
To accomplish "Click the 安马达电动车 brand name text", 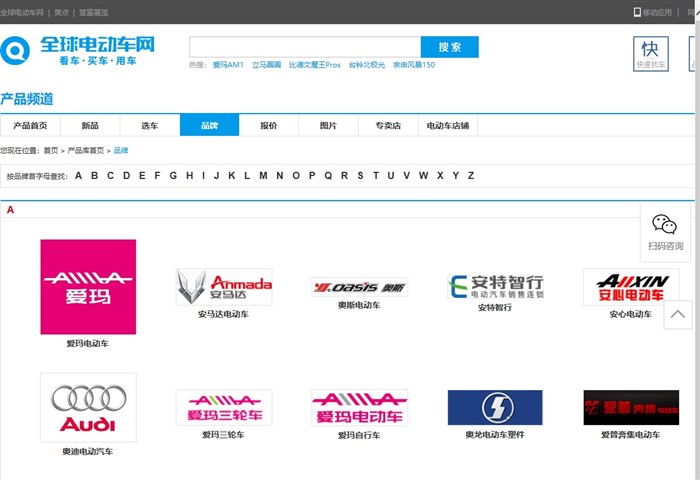I will pos(223,314).
